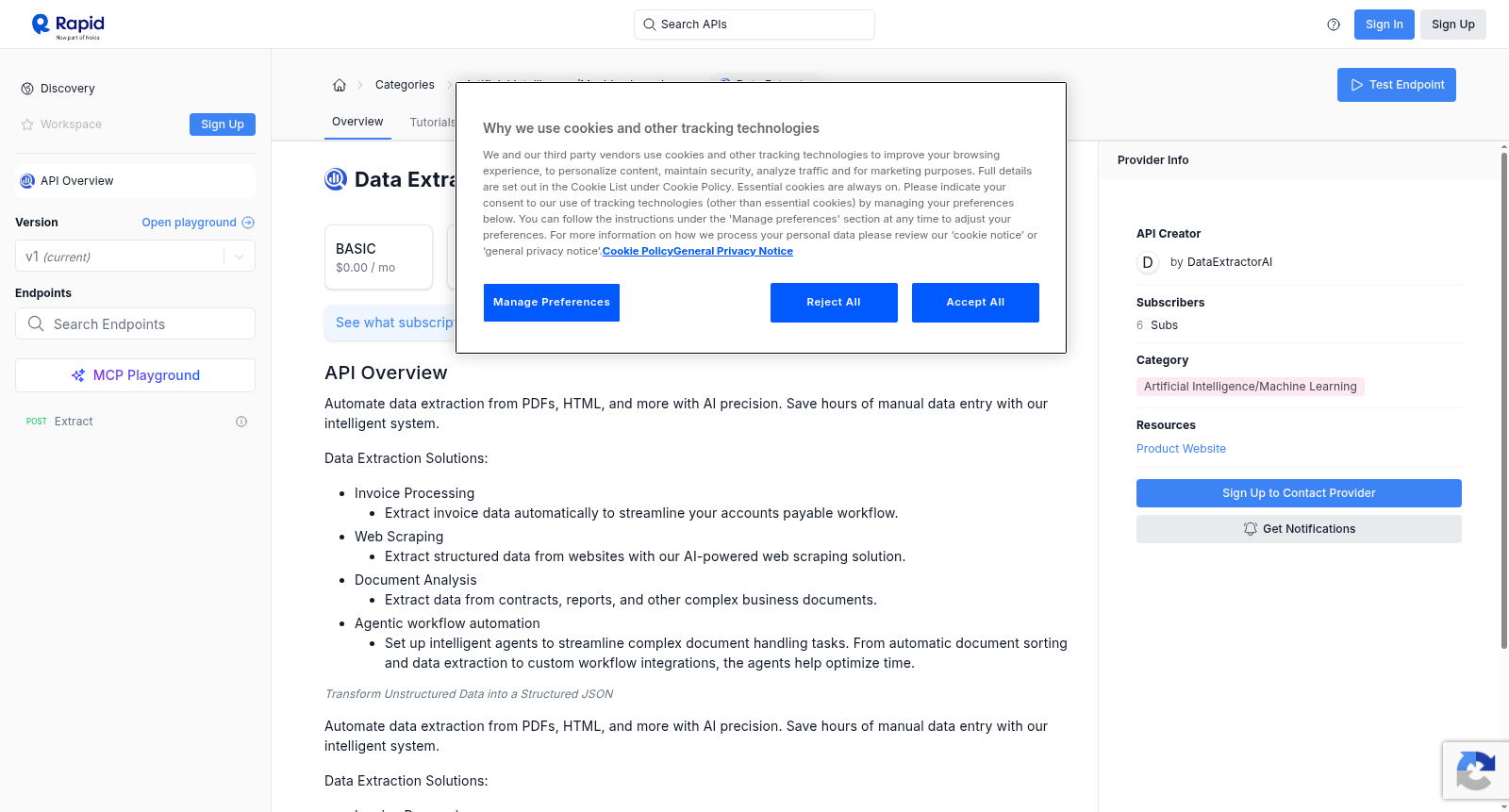Open the Product Website link
This screenshot has height=812, width=1509.
[1181, 449]
